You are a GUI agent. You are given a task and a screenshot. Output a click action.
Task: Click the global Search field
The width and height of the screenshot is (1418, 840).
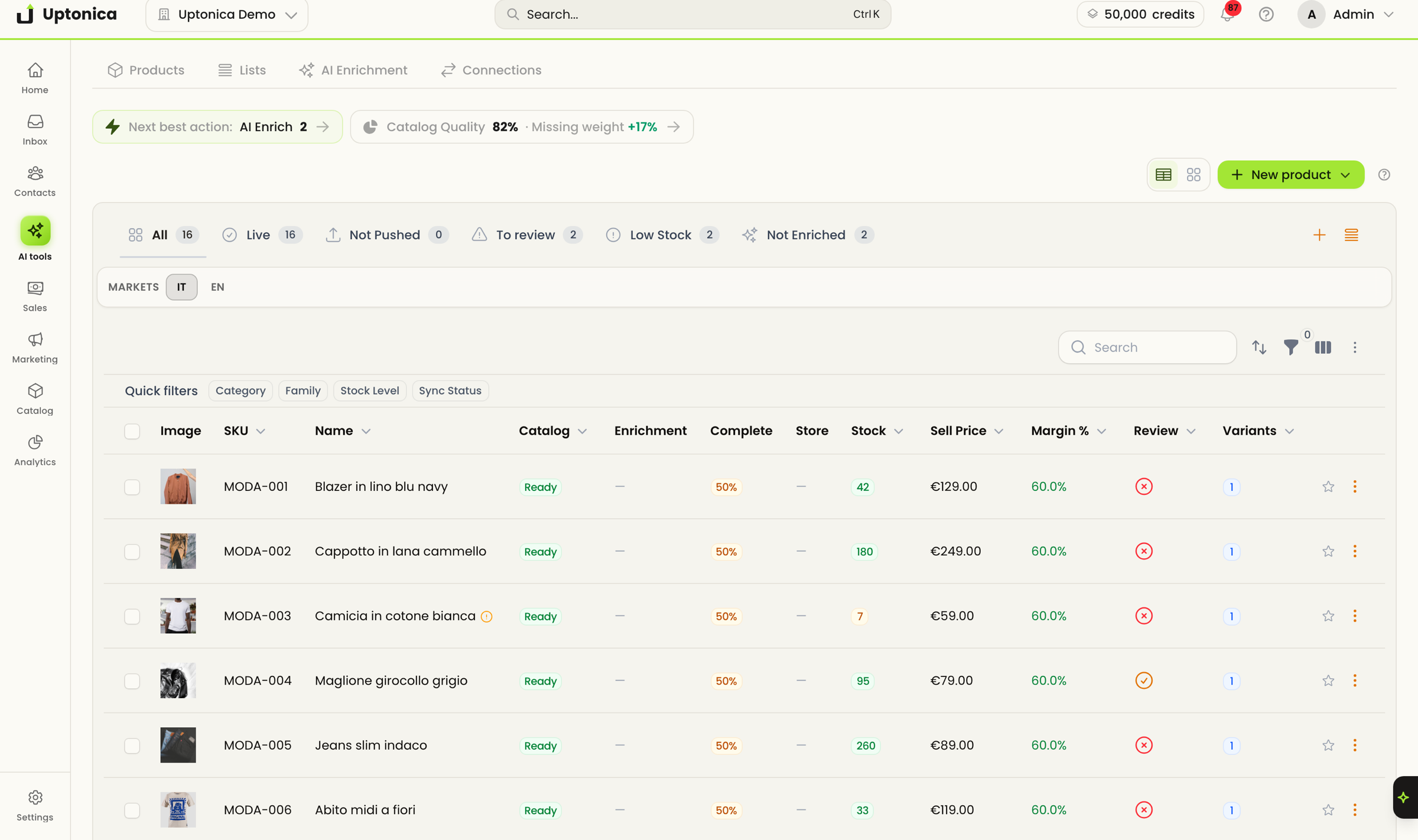coord(692,15)
